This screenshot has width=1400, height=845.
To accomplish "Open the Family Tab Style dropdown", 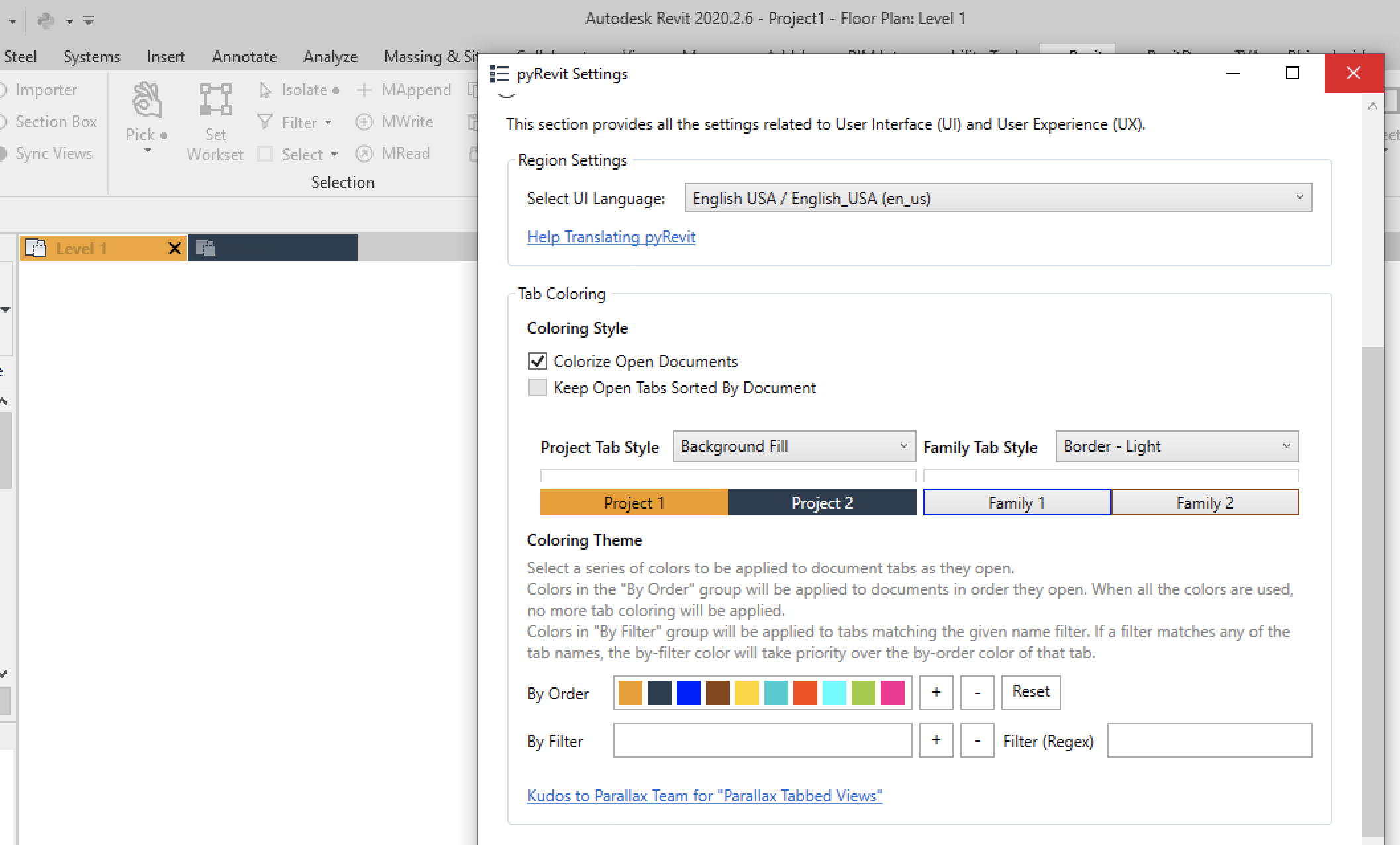I will (x=1177, y=446).
